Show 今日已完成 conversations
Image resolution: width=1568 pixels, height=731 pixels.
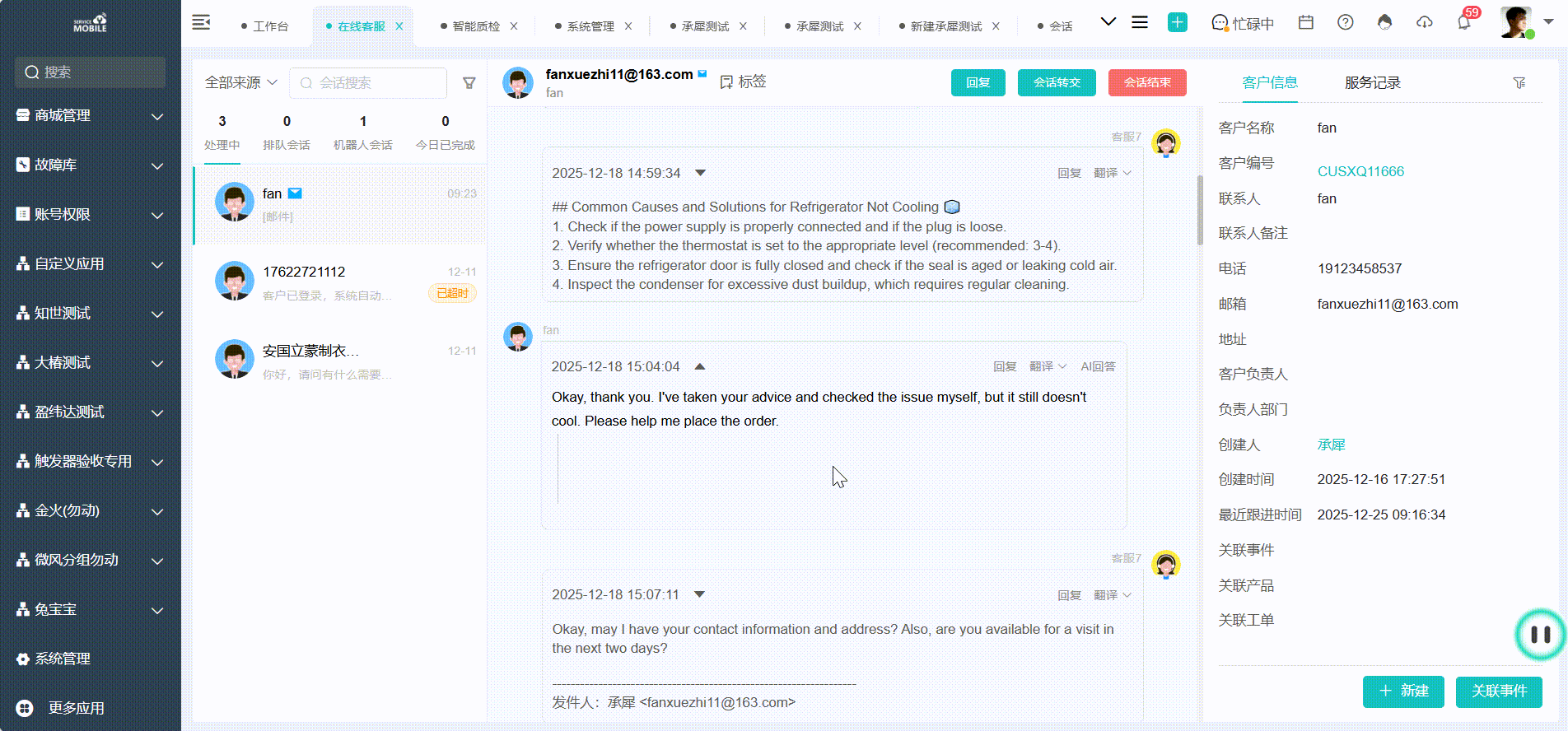click(x=446, y=133)
